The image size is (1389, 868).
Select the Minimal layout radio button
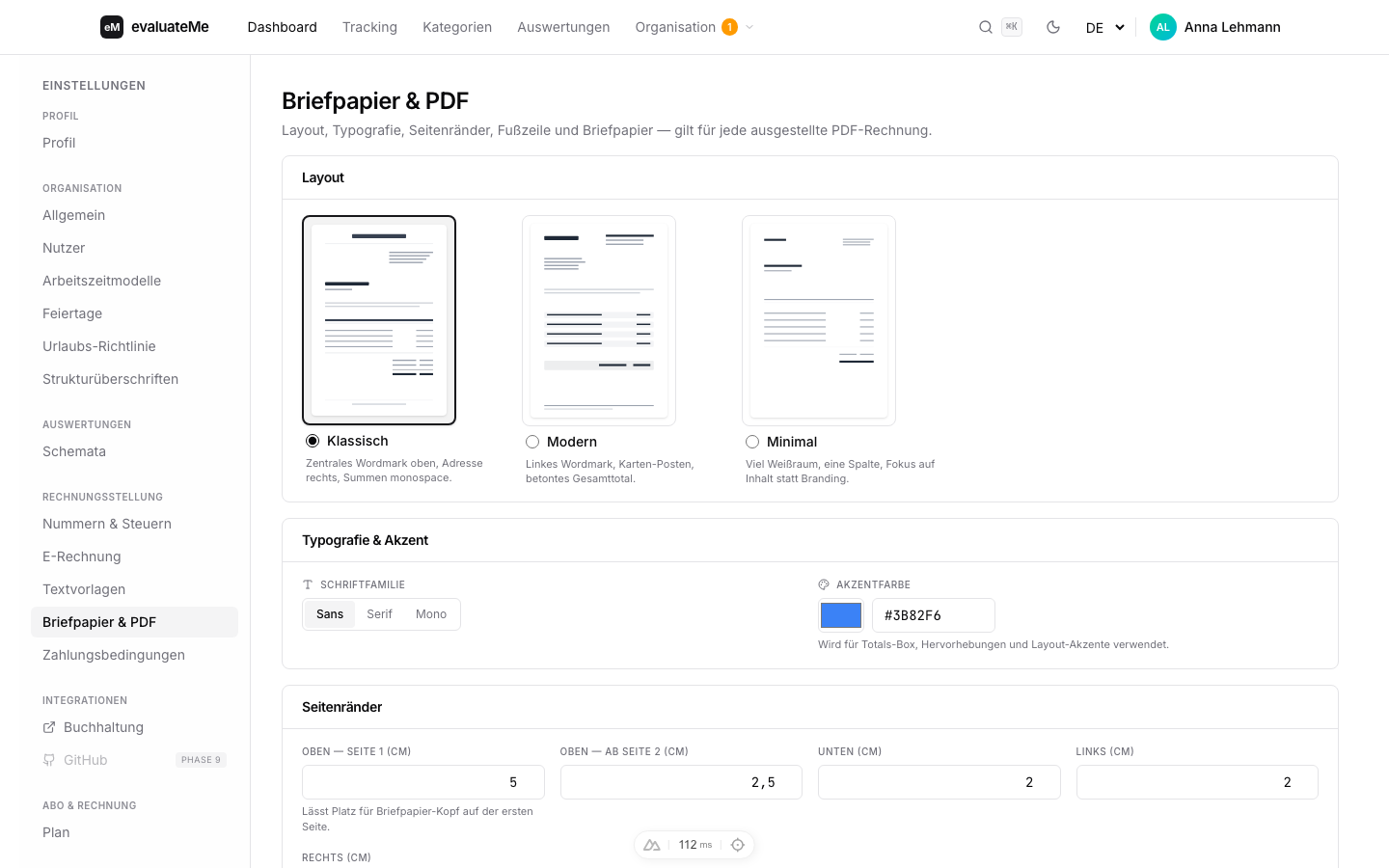point(752,442)
